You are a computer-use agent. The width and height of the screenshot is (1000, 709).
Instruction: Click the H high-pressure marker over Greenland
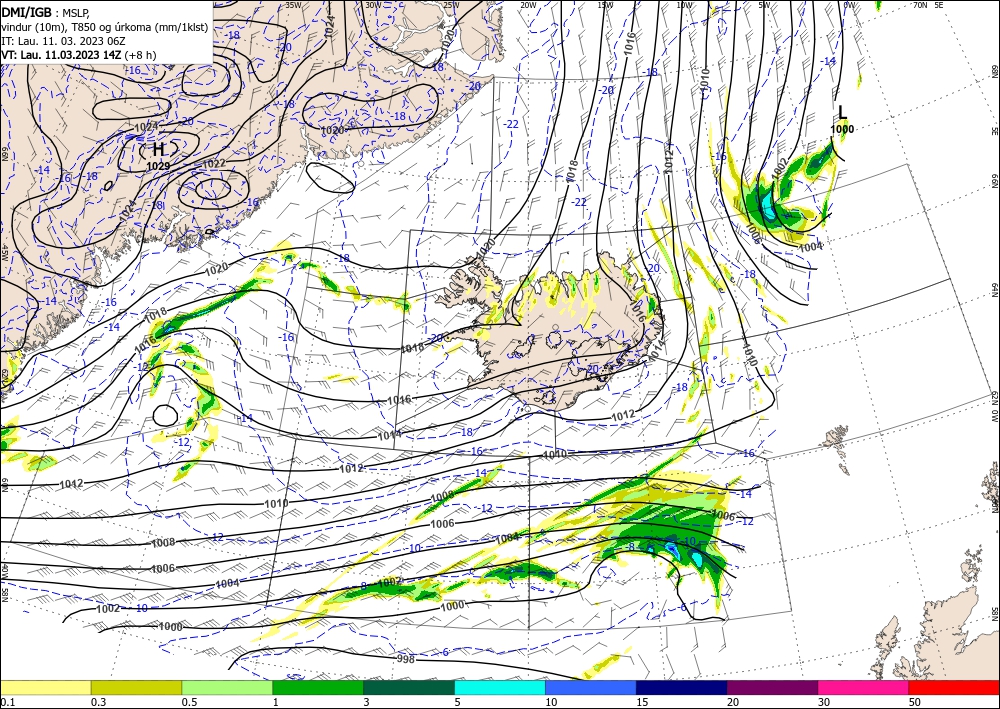pos(158,149)
